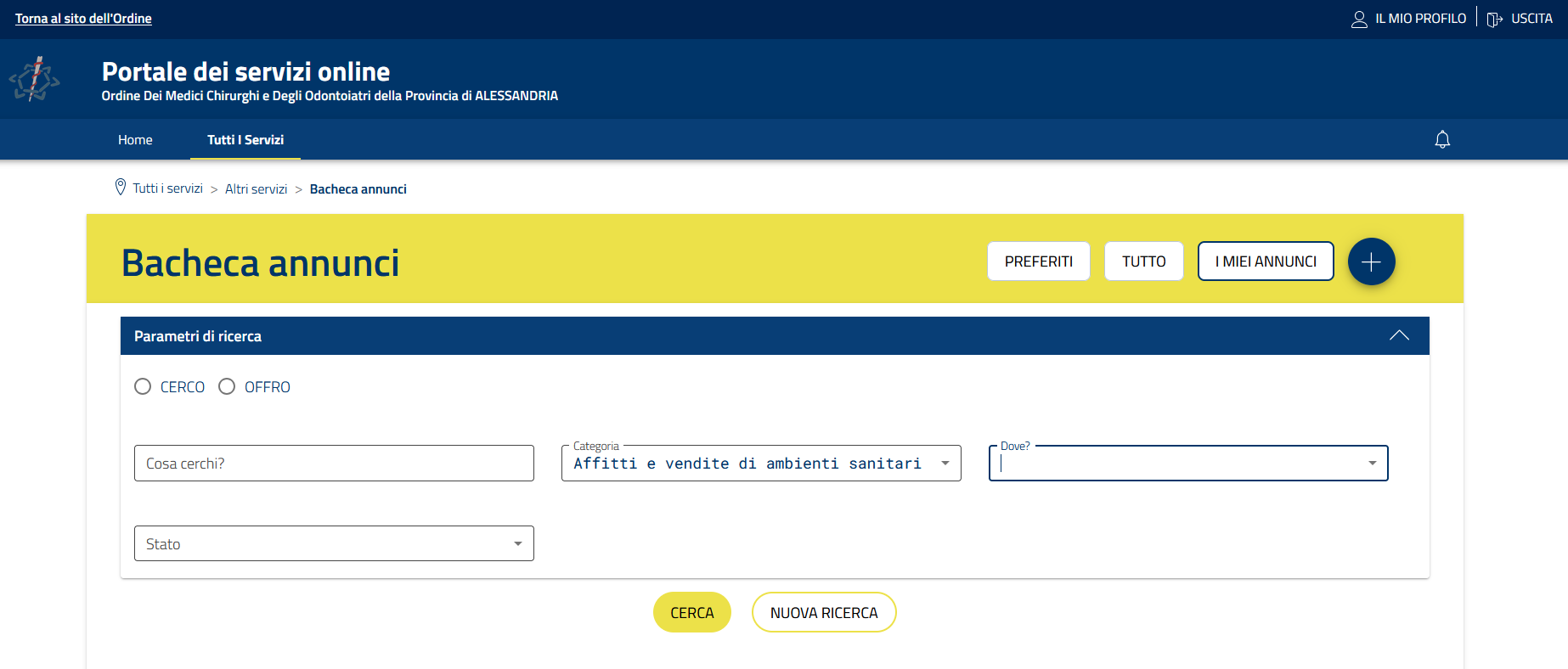Click the notification bell icon
This screenshot has width=1568, height=669.
1441,139
